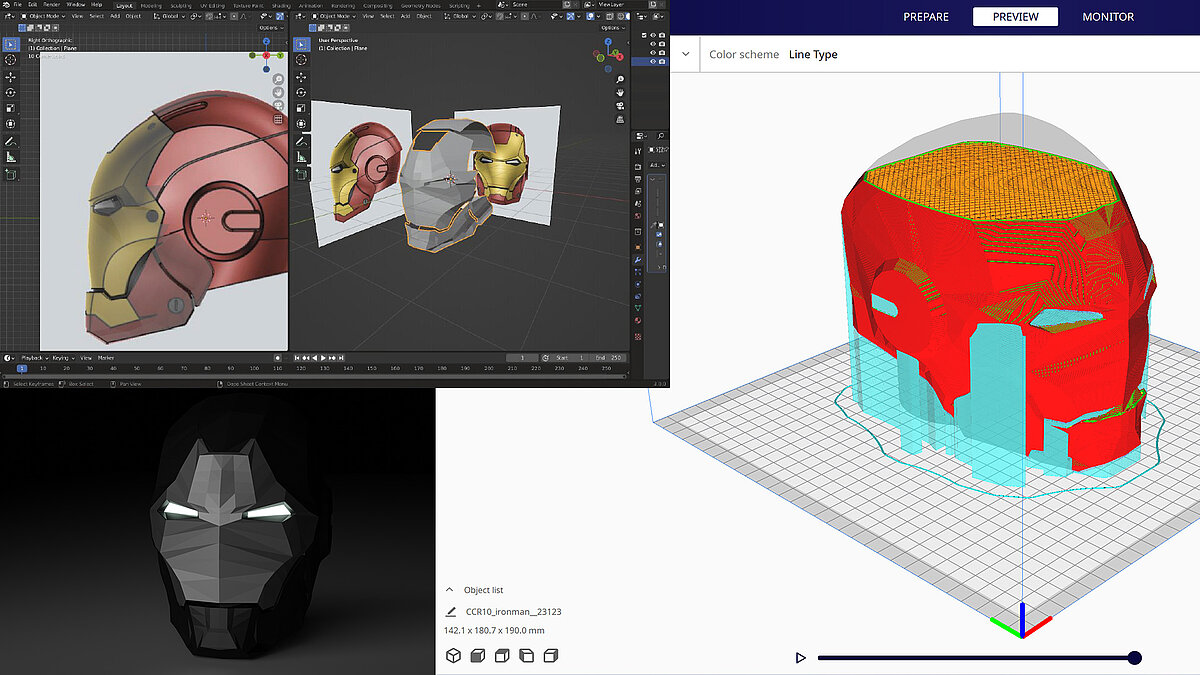The width and height of the screenshot is (1200, 675).
Task: Switch perspective/orthographic grid icon in right viewport
Action: click(620, 118)
